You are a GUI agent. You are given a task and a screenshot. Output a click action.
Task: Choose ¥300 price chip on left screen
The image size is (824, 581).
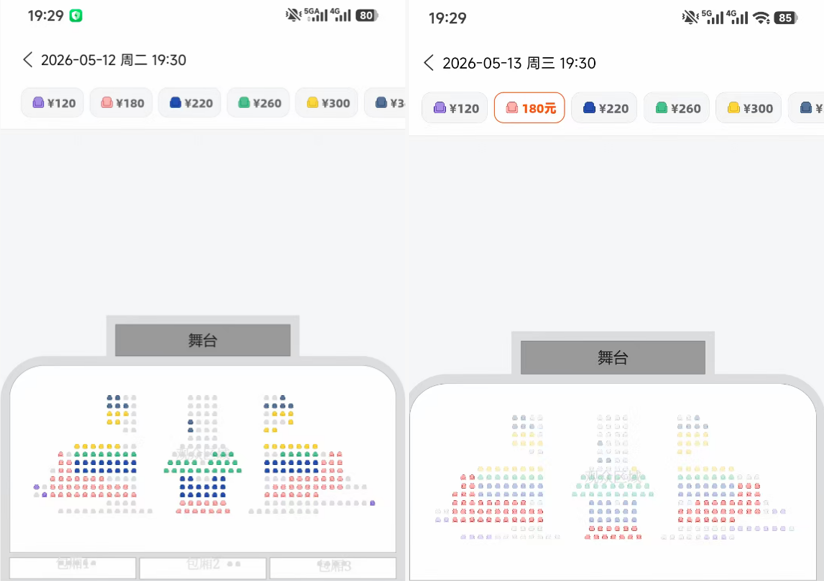point(327,103)
